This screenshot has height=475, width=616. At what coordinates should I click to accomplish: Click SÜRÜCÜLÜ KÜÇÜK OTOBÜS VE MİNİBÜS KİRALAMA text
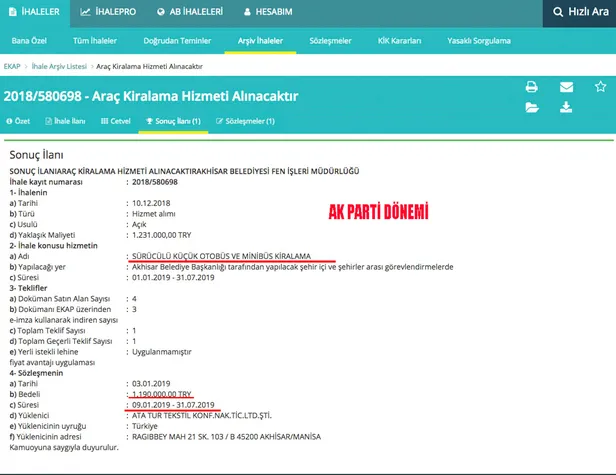[221, 256]
